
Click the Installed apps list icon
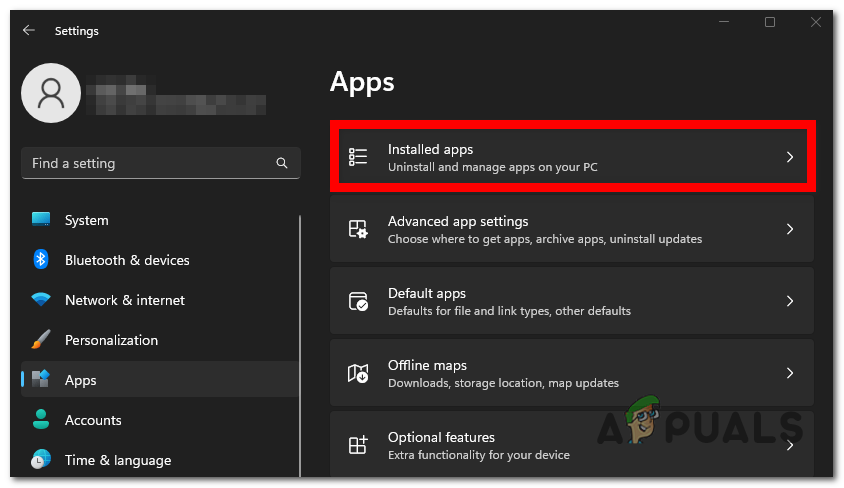358,157
